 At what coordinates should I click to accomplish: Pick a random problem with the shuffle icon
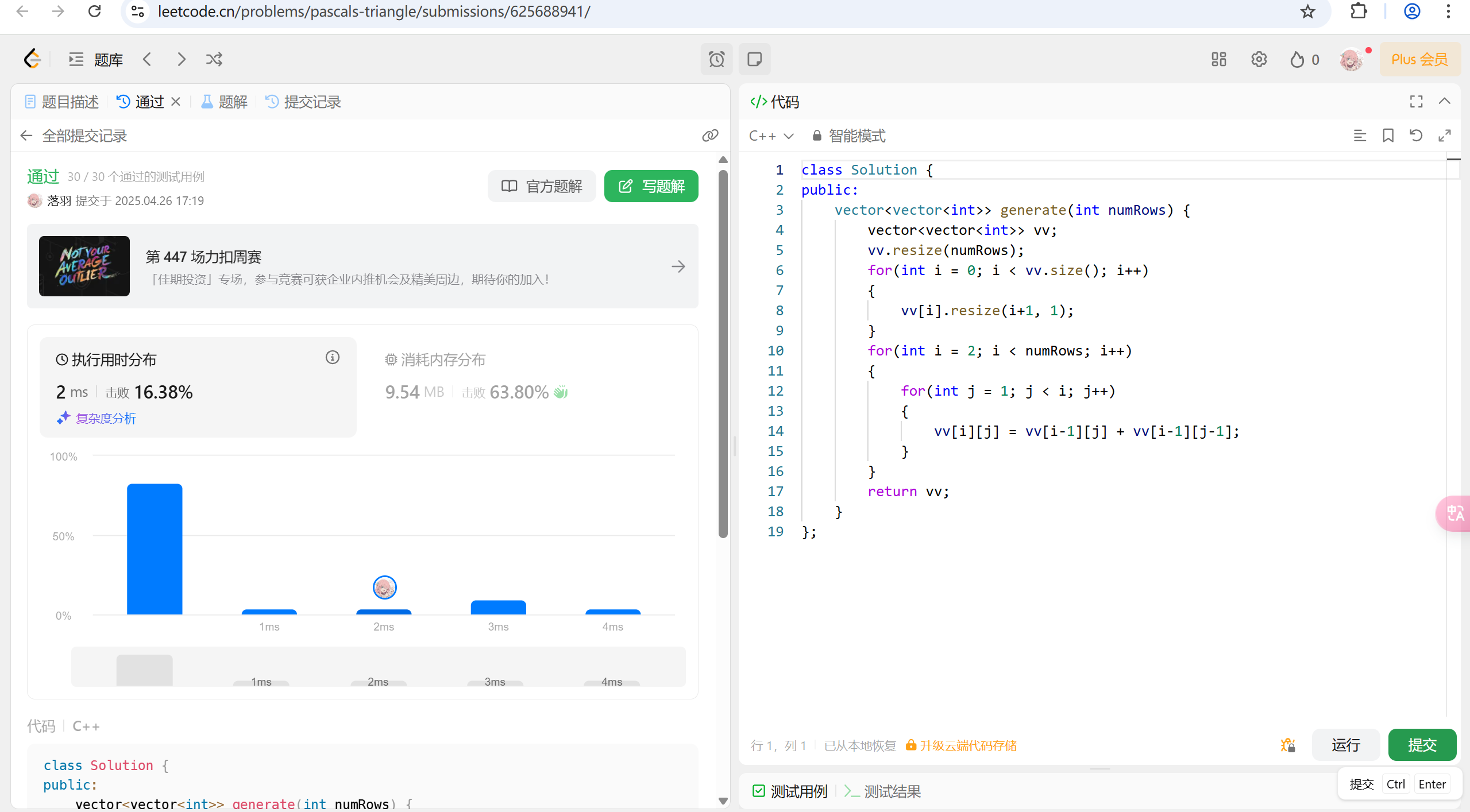coord(214,59)
